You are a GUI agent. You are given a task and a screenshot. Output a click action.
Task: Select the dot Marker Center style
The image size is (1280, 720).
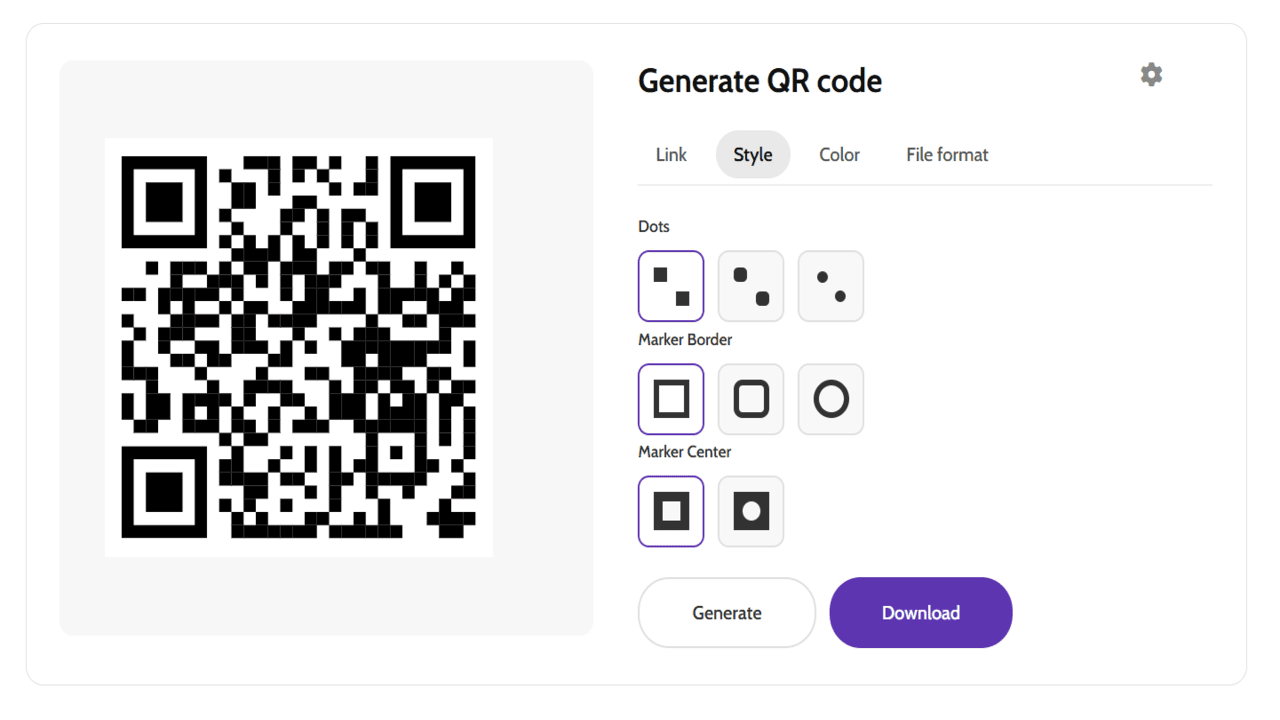click(750, 511)
